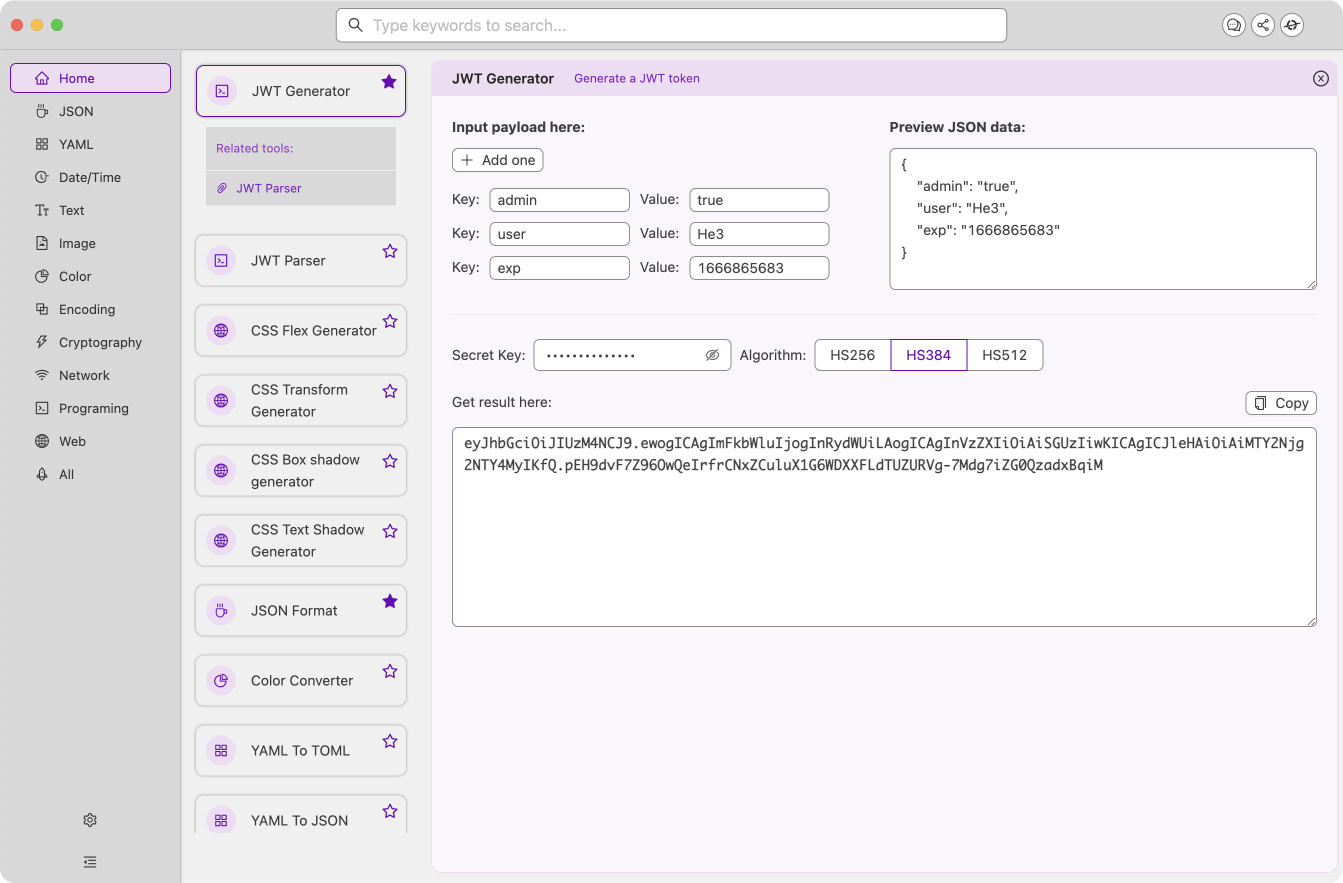
Task: Select HS512 algorithm
Action: (1004, 355)
